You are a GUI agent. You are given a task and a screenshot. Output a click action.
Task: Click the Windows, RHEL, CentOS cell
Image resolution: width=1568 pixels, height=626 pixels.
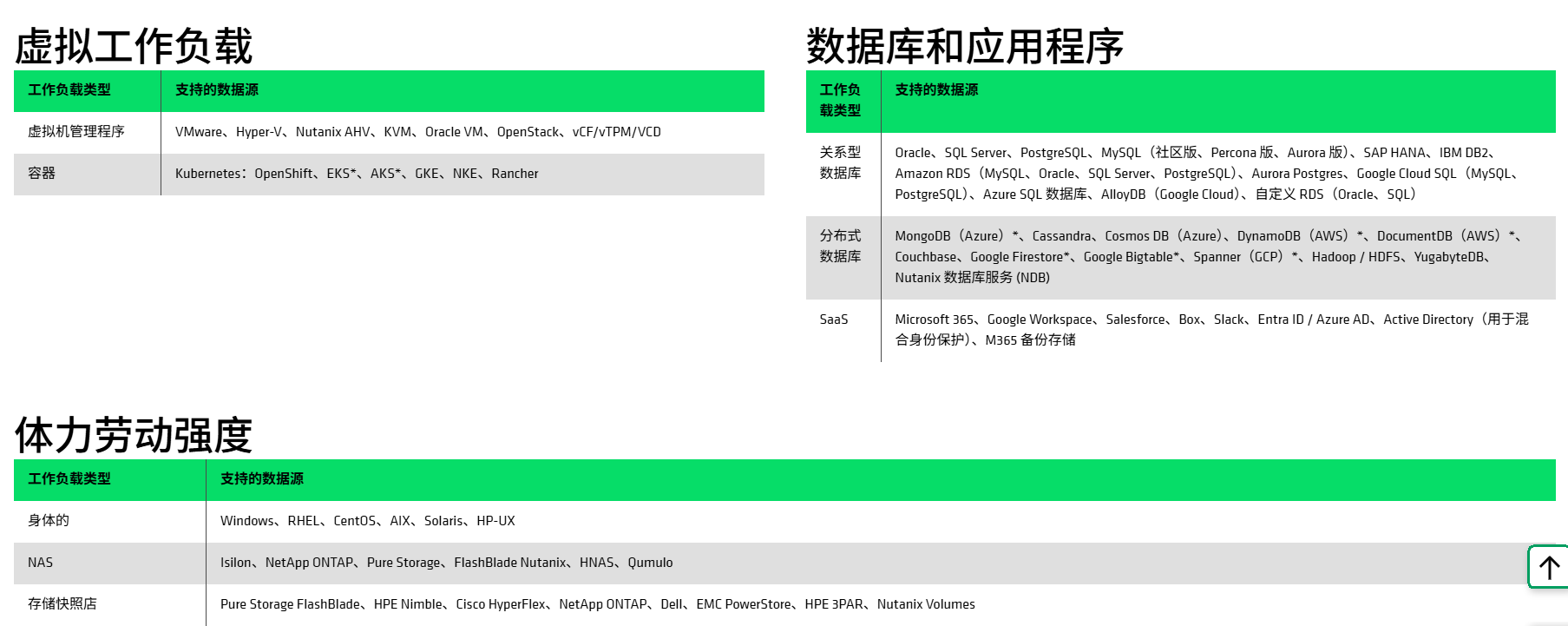[x=881, y=521]
